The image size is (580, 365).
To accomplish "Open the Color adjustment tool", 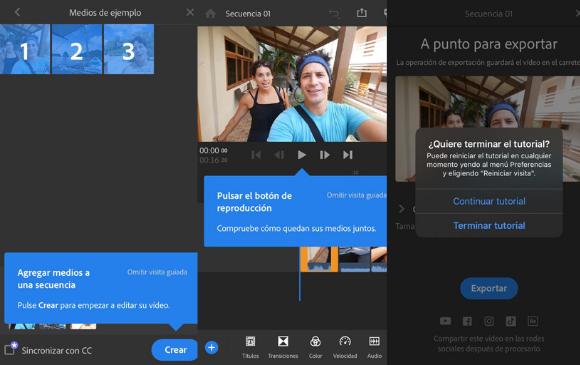I will 315,347.
